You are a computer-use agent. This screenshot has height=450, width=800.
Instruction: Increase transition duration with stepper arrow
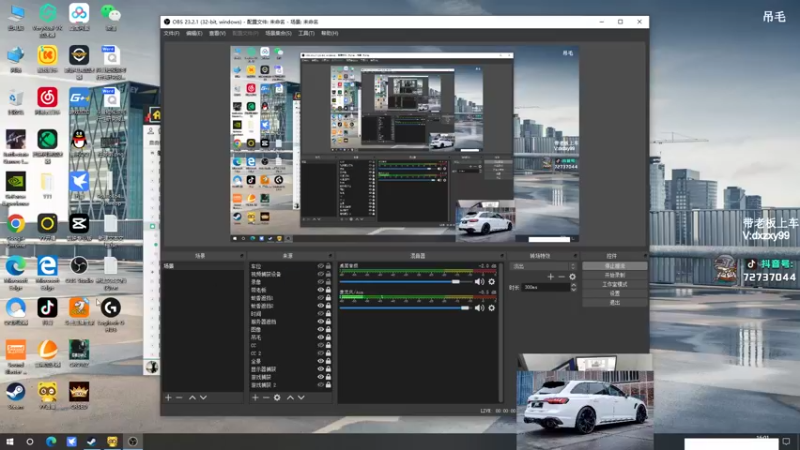[x=574, y=285]
